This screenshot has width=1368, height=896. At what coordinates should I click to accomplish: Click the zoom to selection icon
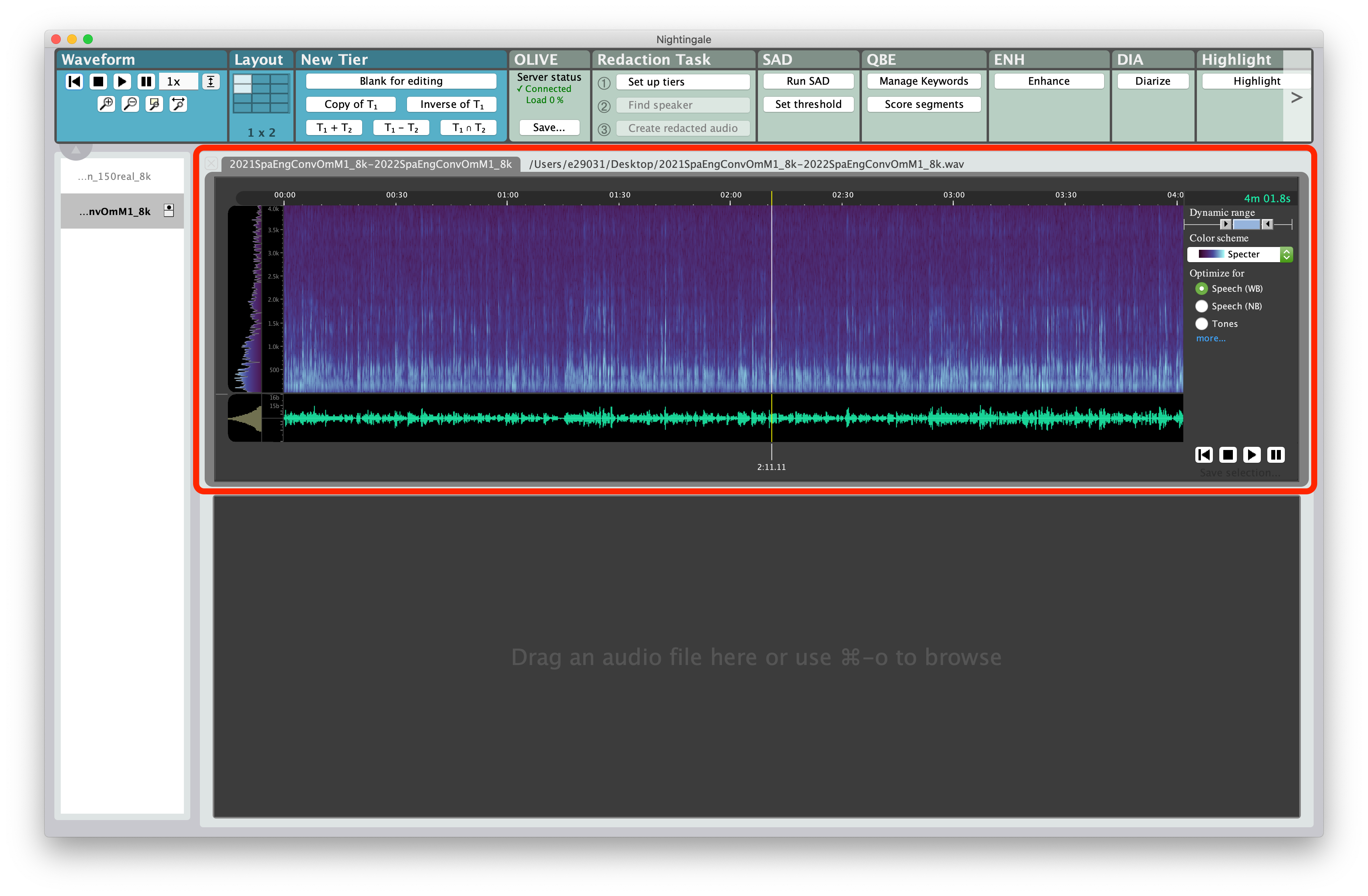(154, 104)
